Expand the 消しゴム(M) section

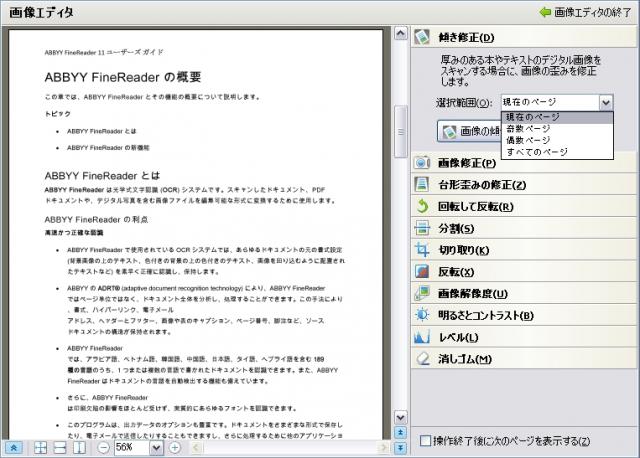524,358
